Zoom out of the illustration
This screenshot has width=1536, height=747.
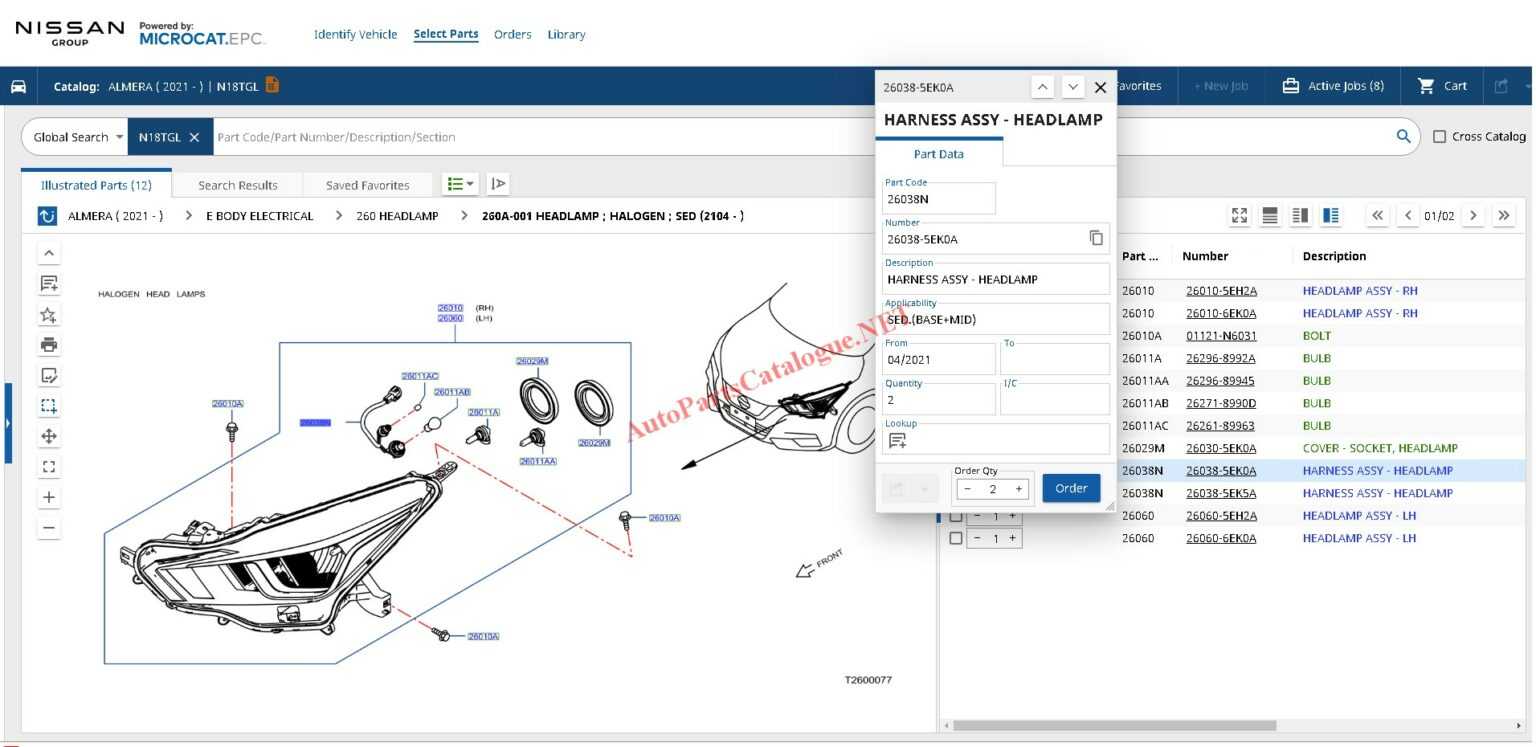(49, 527)
